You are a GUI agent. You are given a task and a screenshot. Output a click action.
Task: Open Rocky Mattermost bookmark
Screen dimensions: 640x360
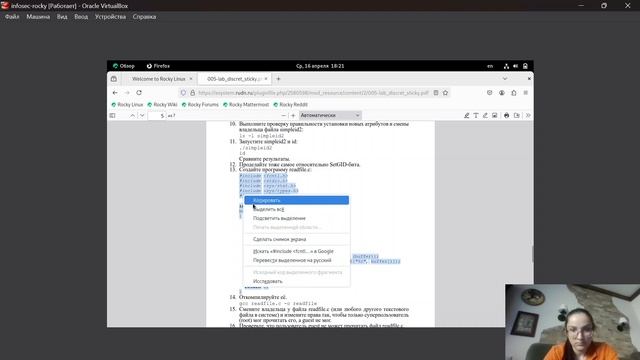[246, 104]
